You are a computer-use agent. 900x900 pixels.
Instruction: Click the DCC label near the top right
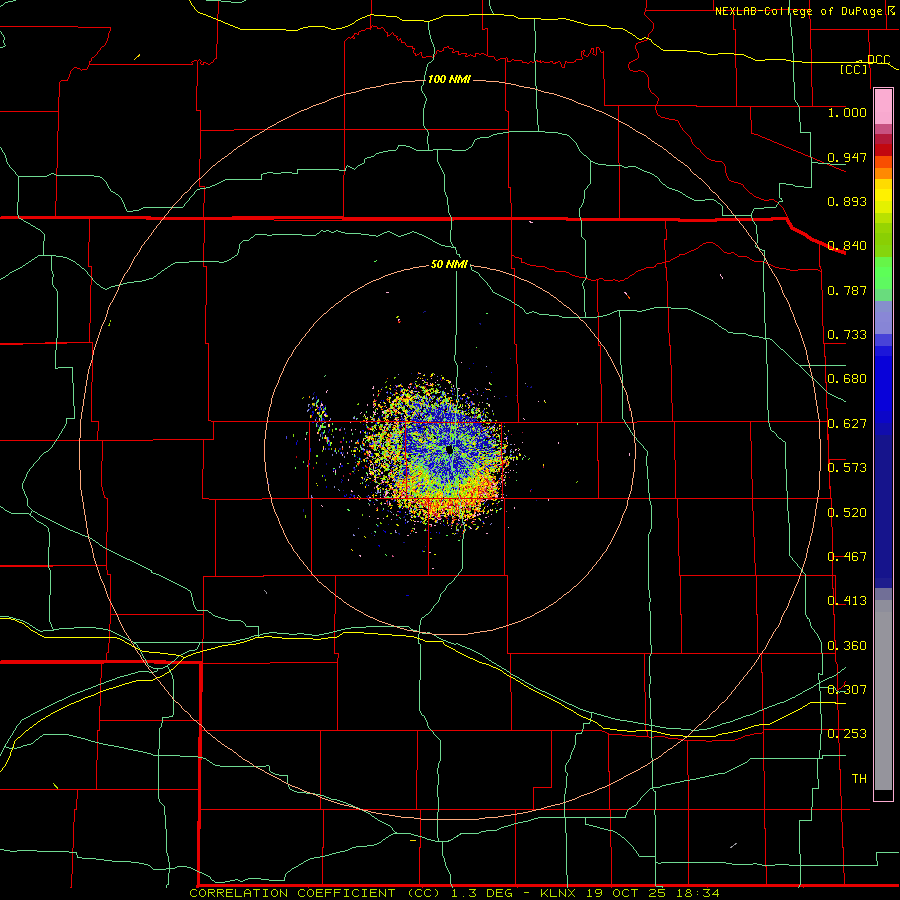pyautogui.click(x=878, y=59)
